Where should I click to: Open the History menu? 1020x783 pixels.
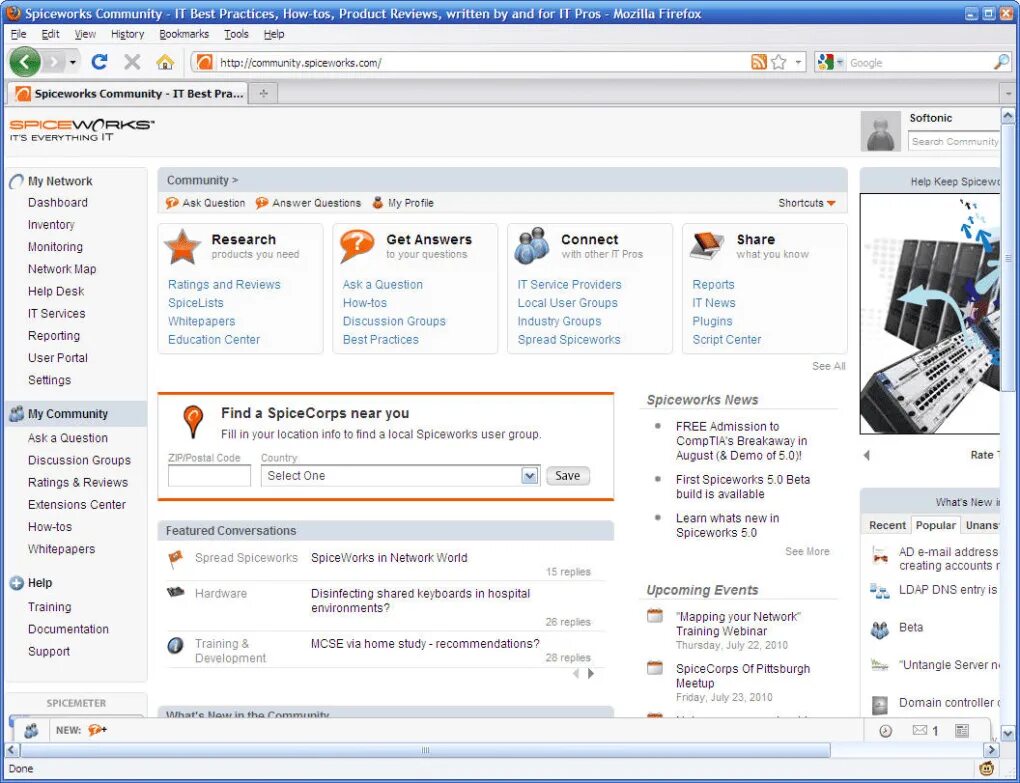click(128, 34)
